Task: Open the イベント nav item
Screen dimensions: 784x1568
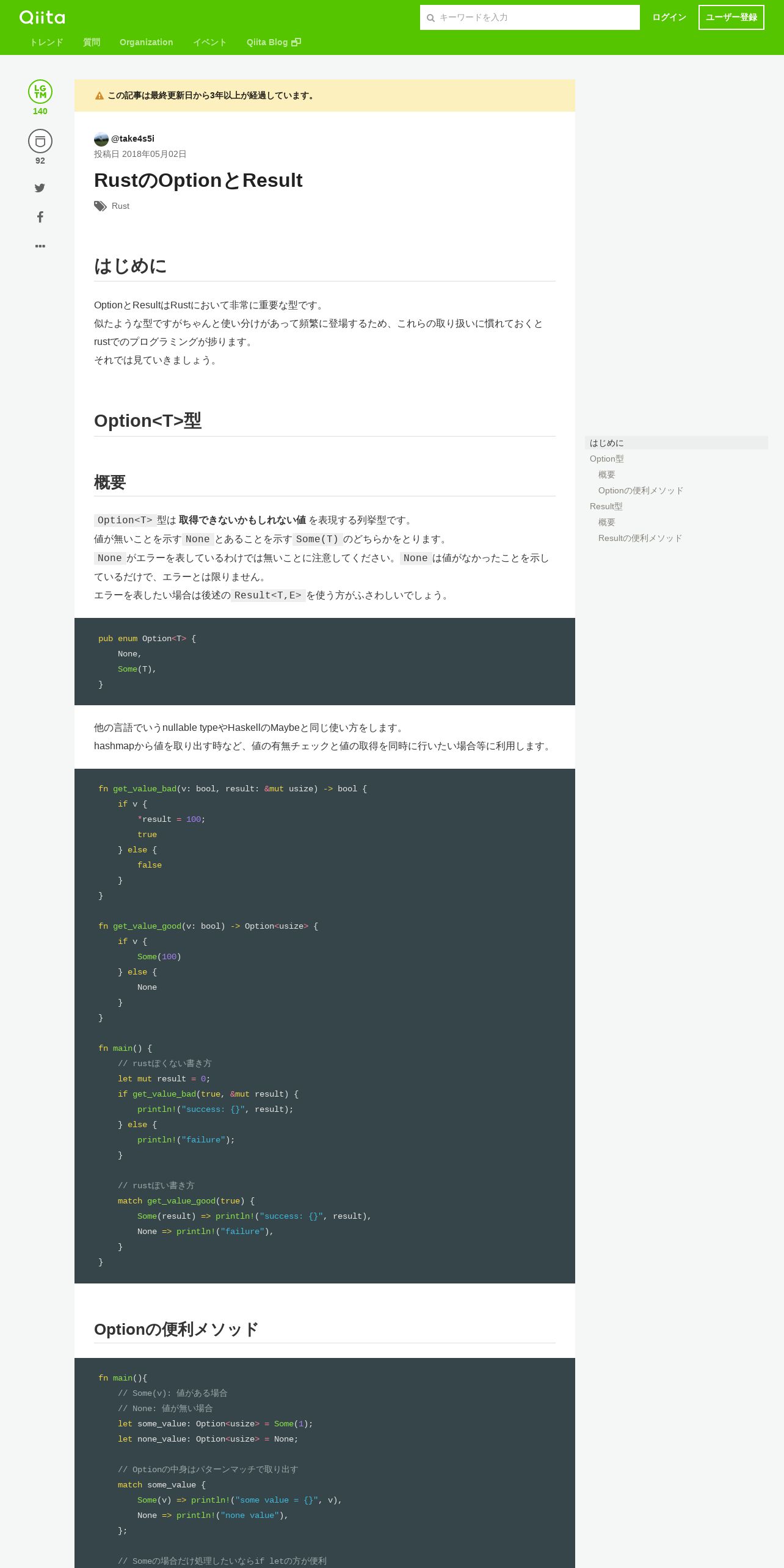Action: click(210, 42)
